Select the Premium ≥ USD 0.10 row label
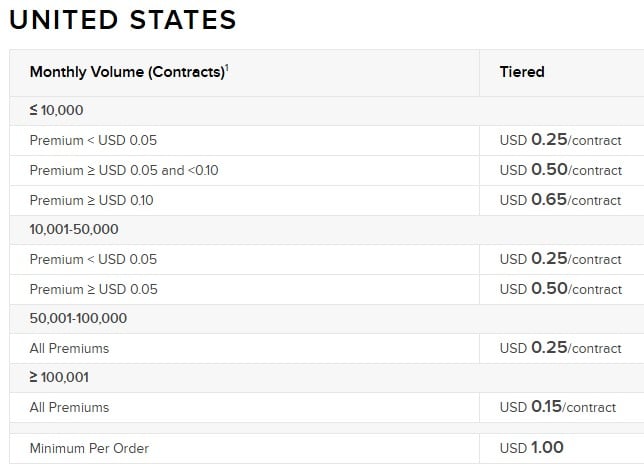Image resolution: width=644 pixels, height=464 pixels. [x=91, y=200]
